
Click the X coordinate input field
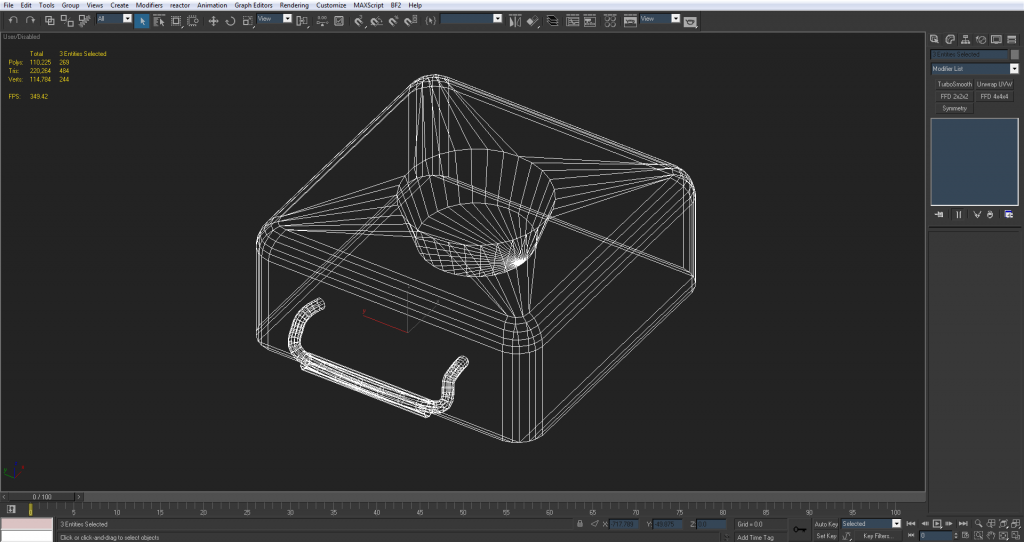click(x=624, y=523)
